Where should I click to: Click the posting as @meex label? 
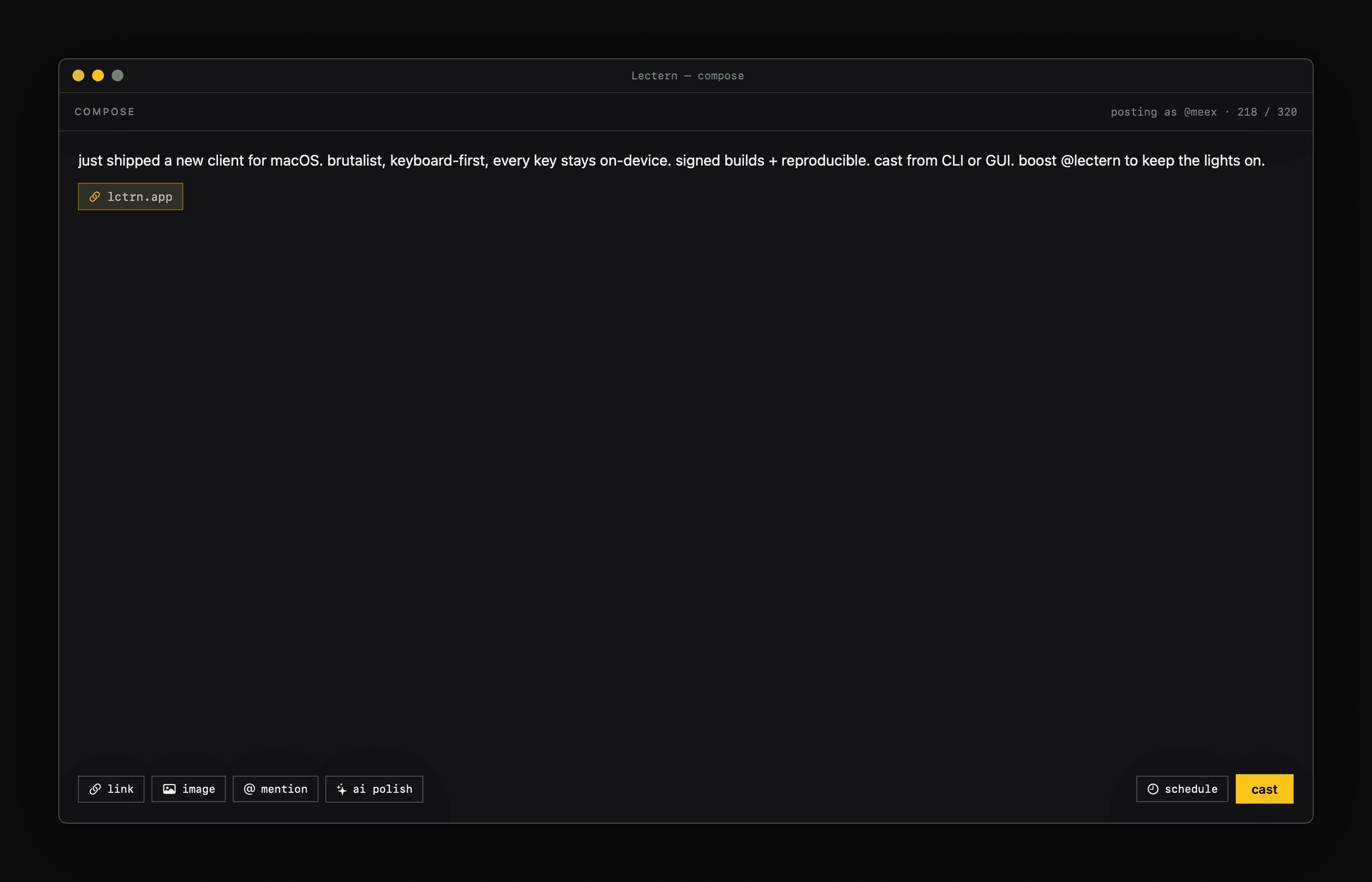pyautogui.click(x=1164, y=112)
